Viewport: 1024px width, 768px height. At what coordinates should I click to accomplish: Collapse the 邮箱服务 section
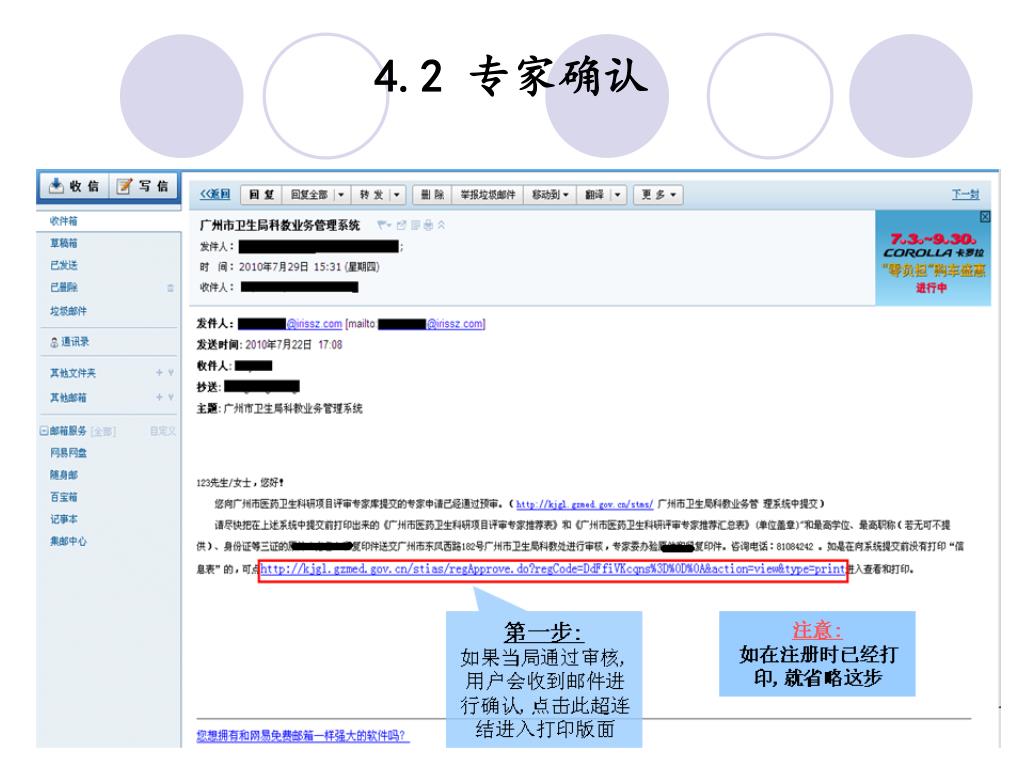pyautogui.click(x=44, y=430)
